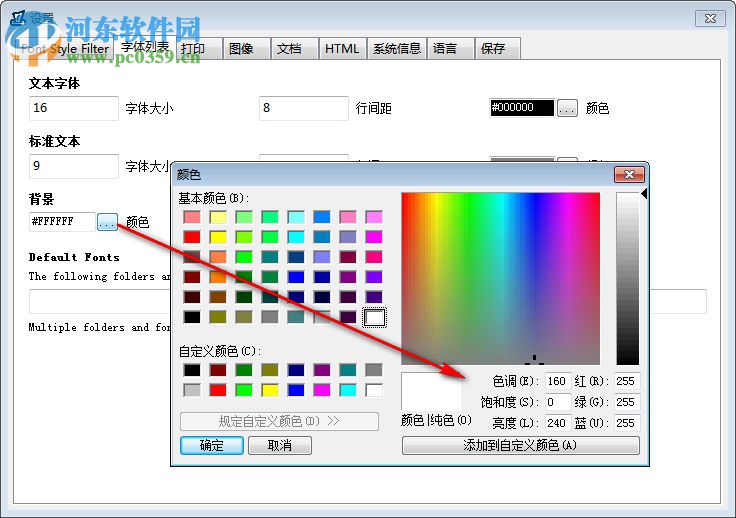This screenshot has height=518, width=736.
Task: Open color picker for 背景 color
Action: (107, 221)
